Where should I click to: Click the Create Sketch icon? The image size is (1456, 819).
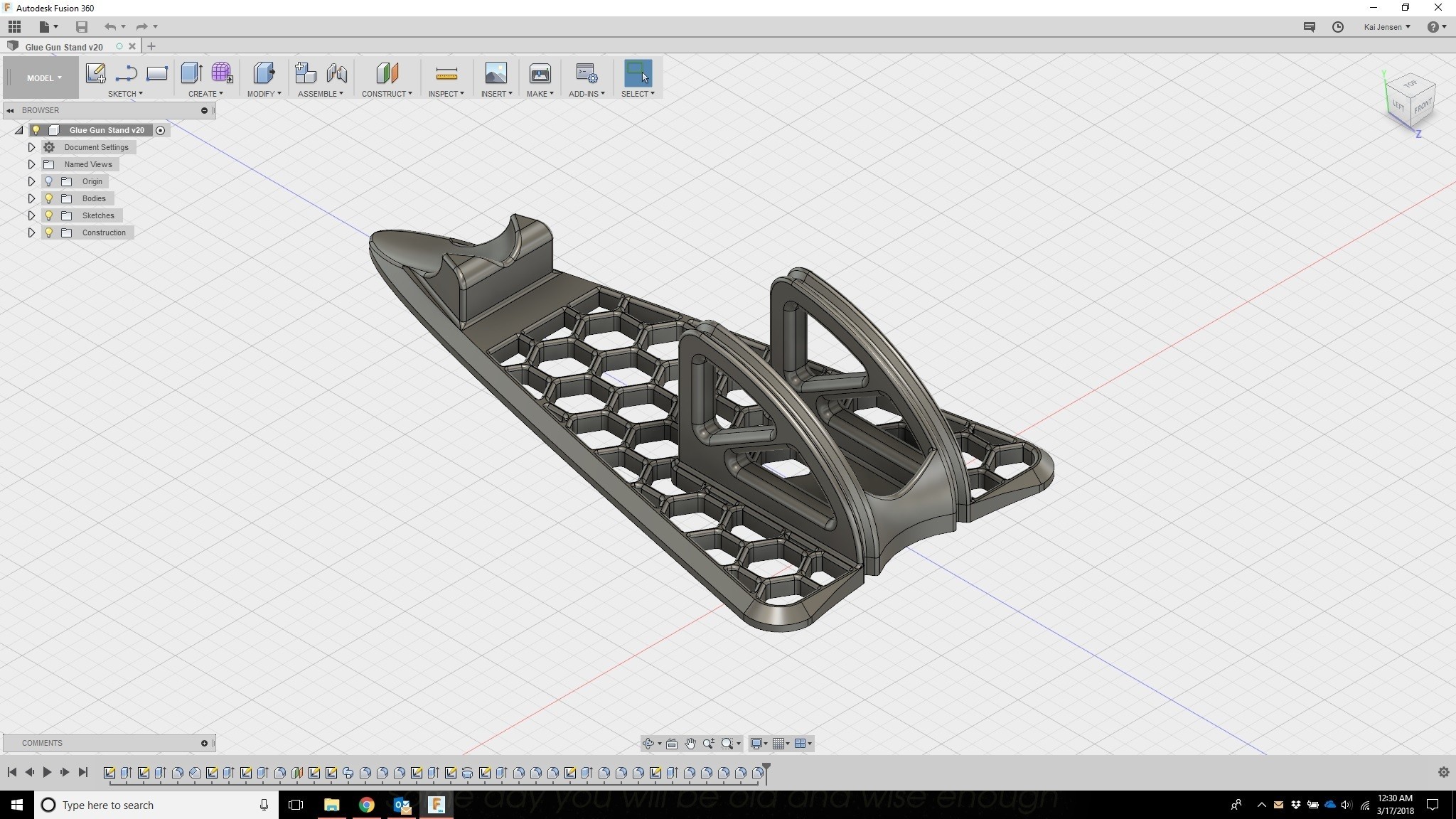95,73
